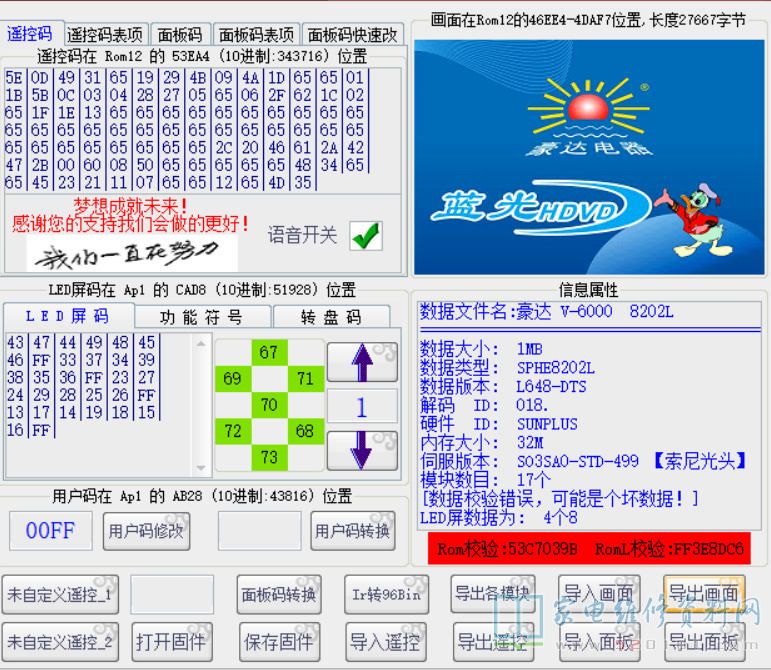Click the LED code list scroll-up arrow

(x=201, y=344)
